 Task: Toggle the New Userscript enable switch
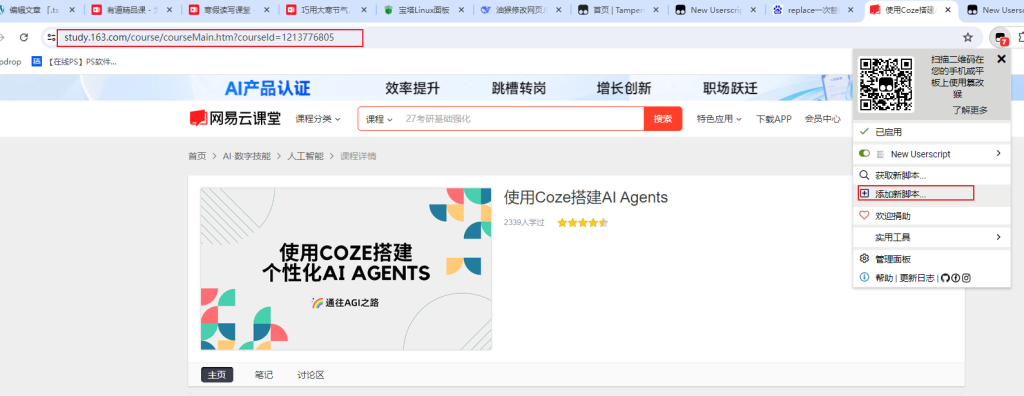(x=865, y=154)
